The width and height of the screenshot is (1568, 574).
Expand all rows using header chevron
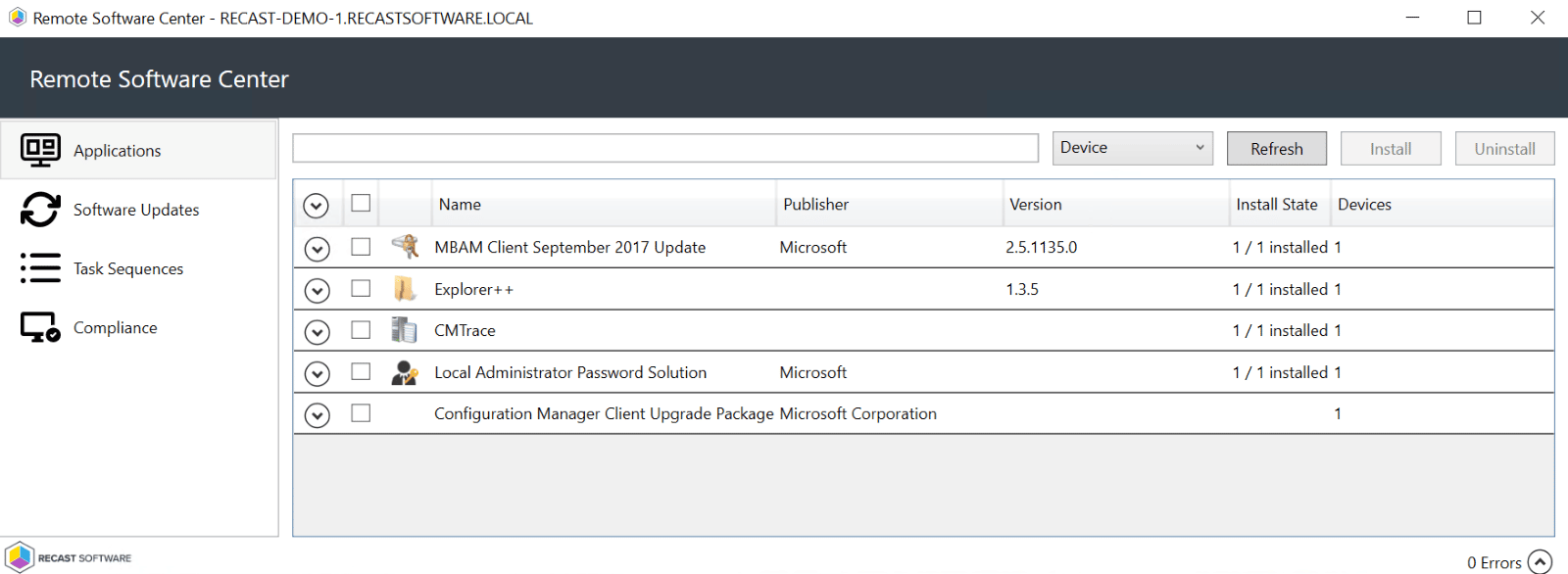pyautogui.click(x=316, y=206)
